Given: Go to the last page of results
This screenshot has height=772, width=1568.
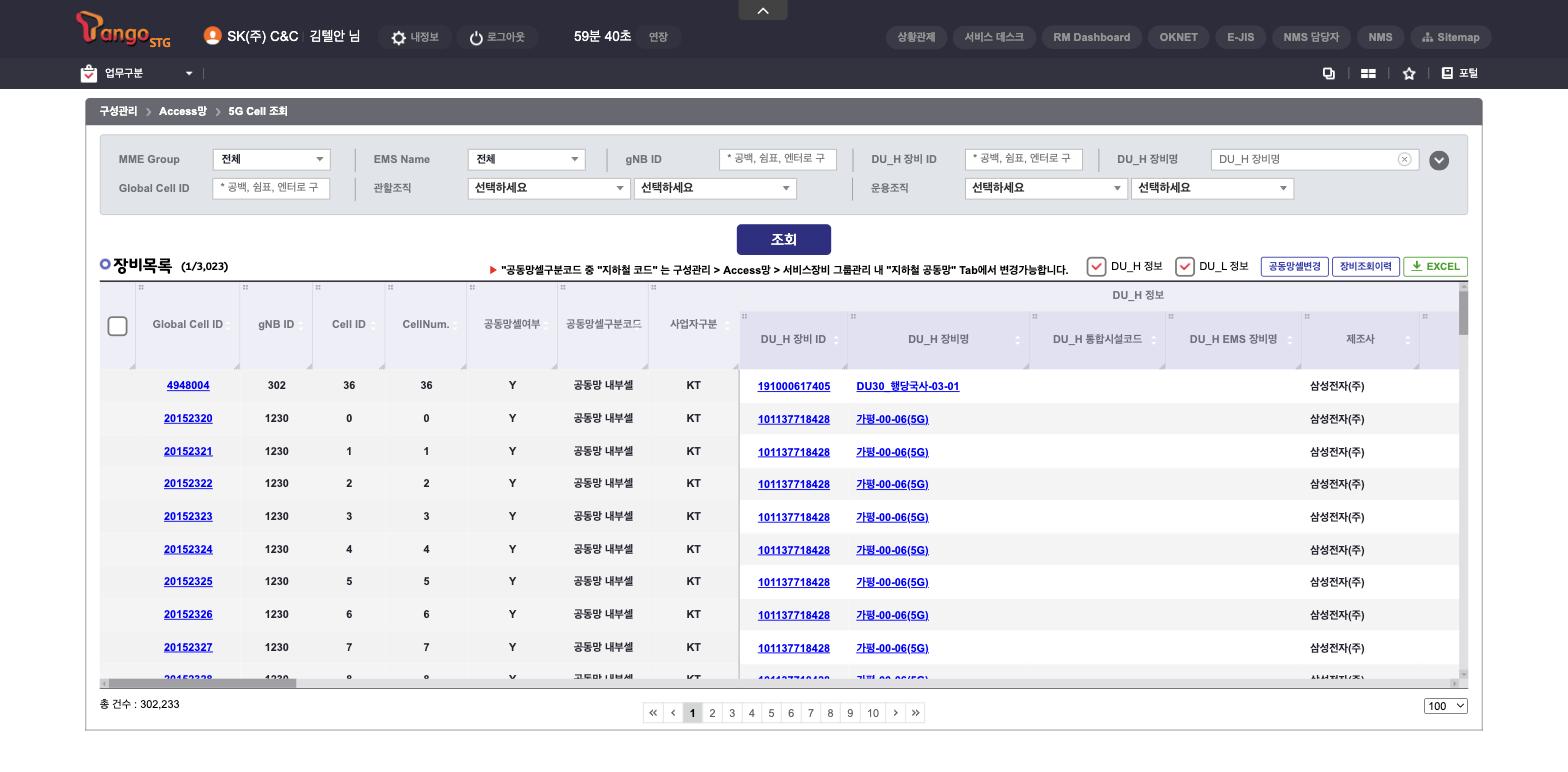Looking at the screenshot, I should 916,712.
